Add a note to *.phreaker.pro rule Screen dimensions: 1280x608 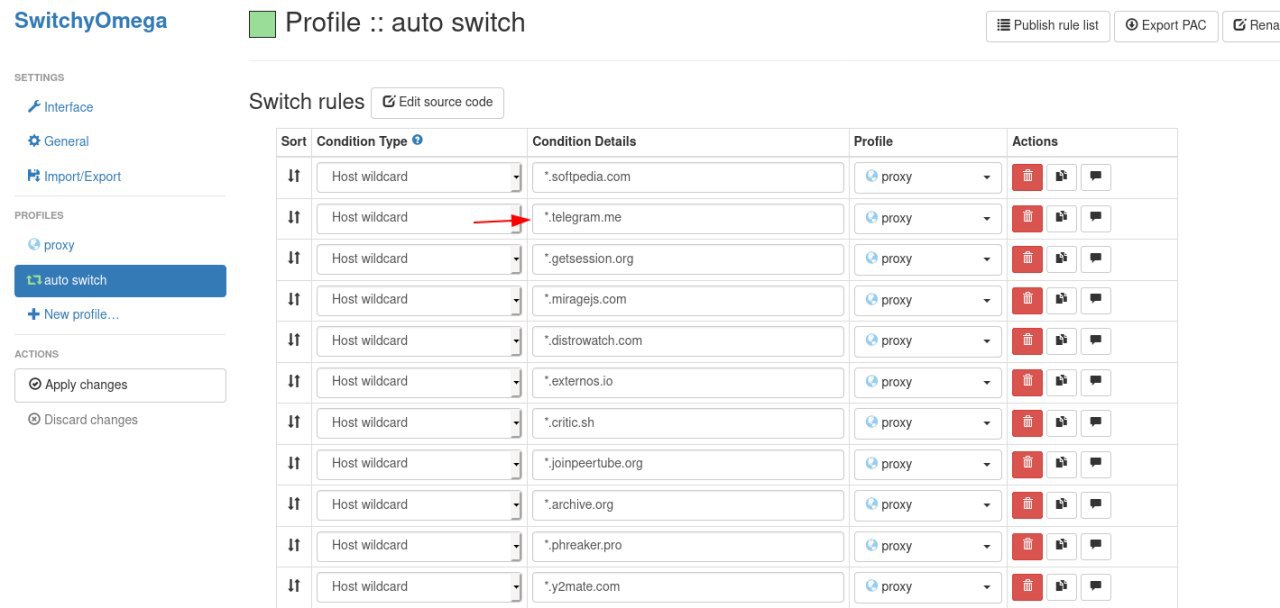[1096, 546]
